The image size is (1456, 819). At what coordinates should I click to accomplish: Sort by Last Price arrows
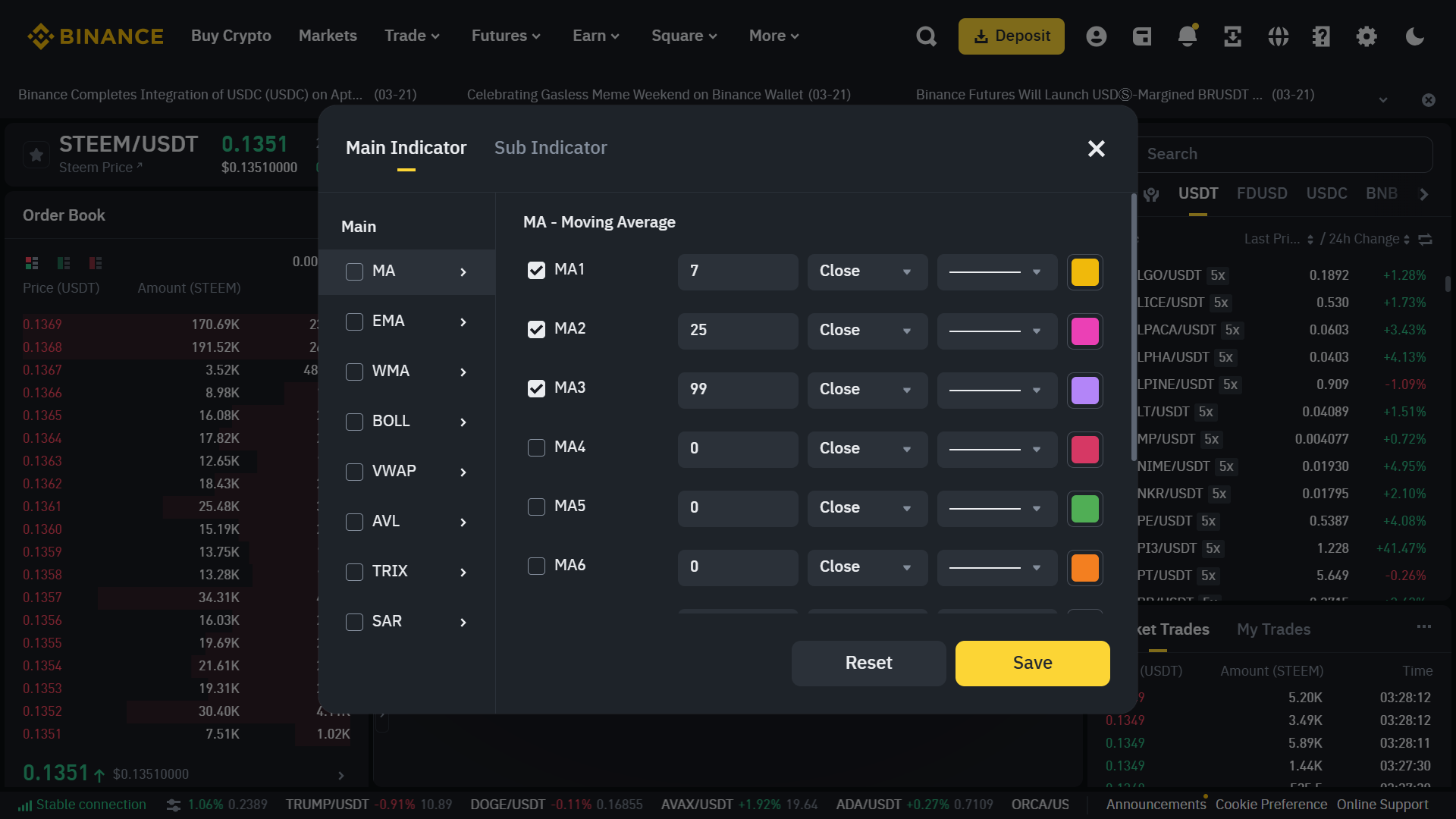point(1310,240)
